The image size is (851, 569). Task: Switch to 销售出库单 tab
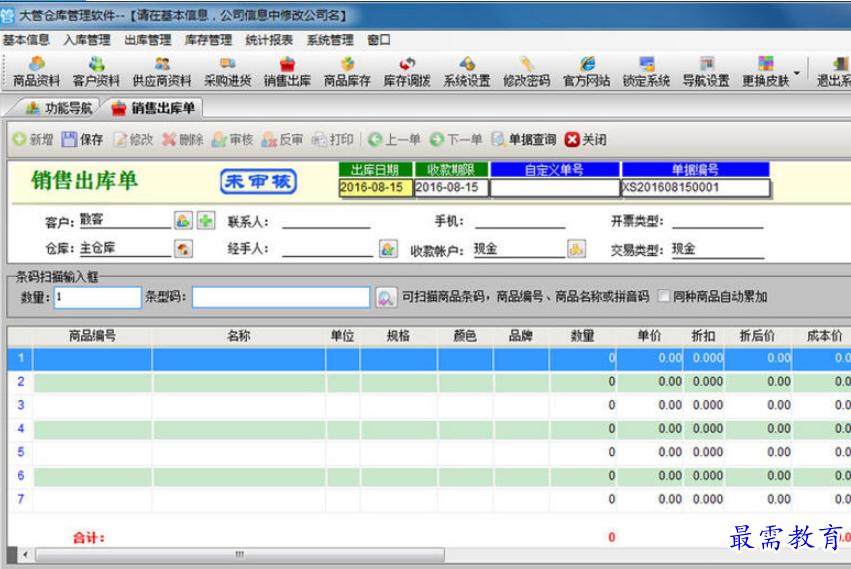pos(153,108)
